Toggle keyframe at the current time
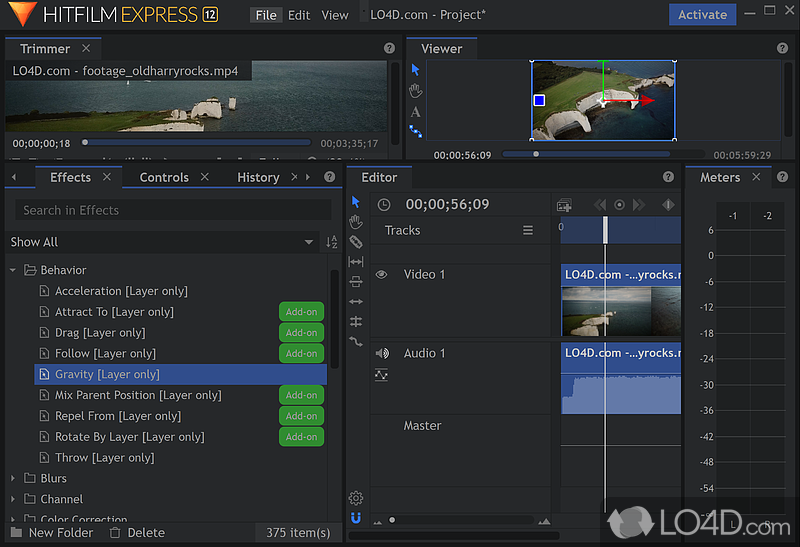The width and height of the screenshot is (800, 547). tap(619, 205)
